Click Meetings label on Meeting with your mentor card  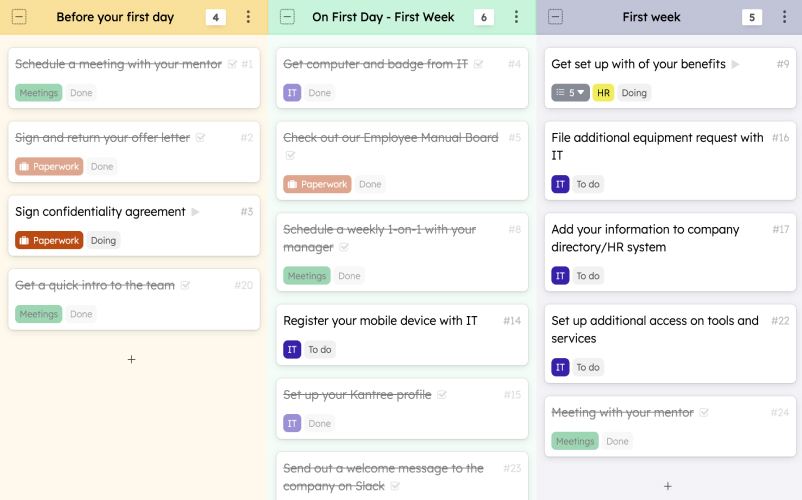575,441
